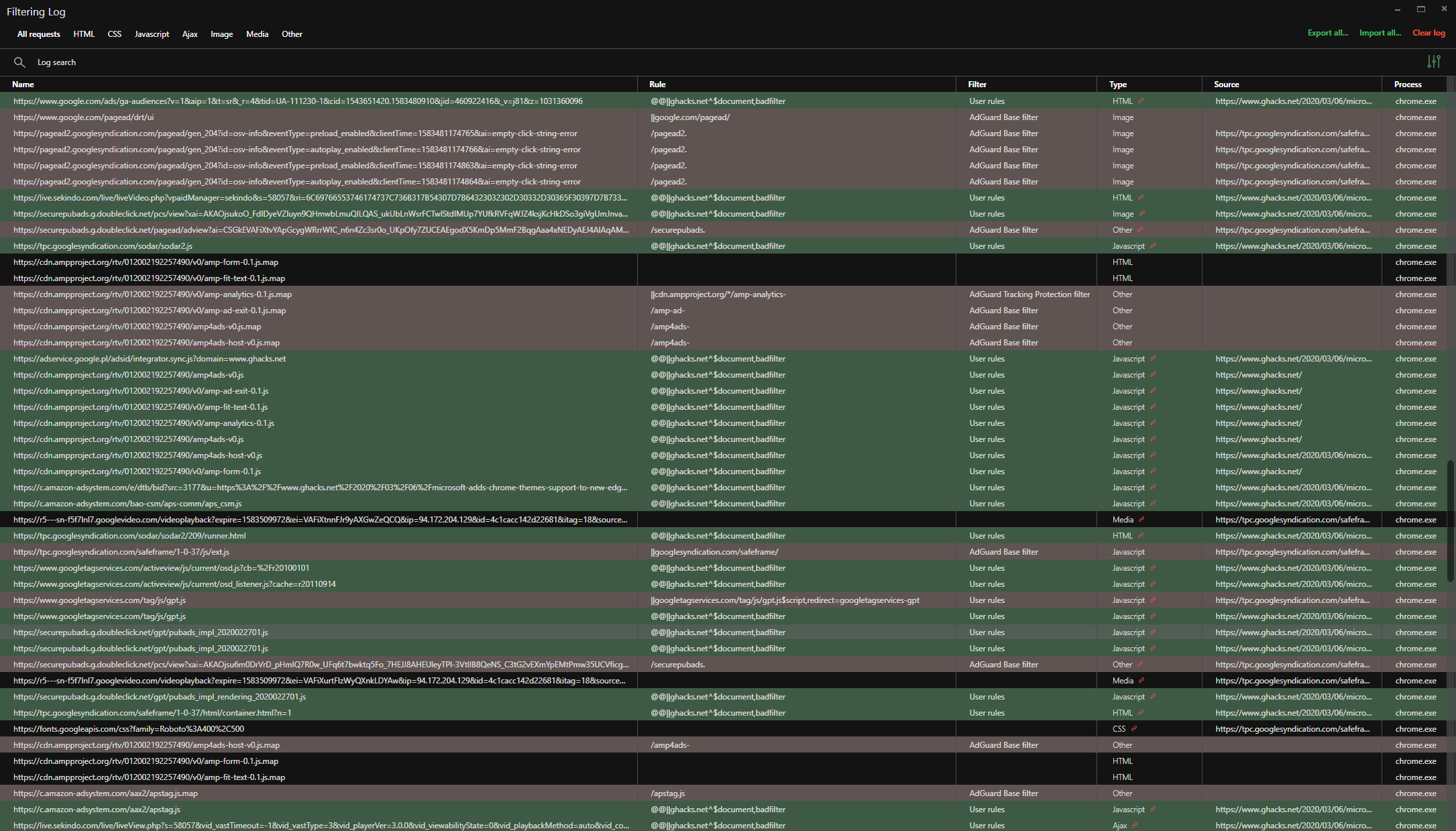
Task: Click link icon beside the CSS Roboto fonts row
Action: pyautogui.click(x=1135, y=728)
